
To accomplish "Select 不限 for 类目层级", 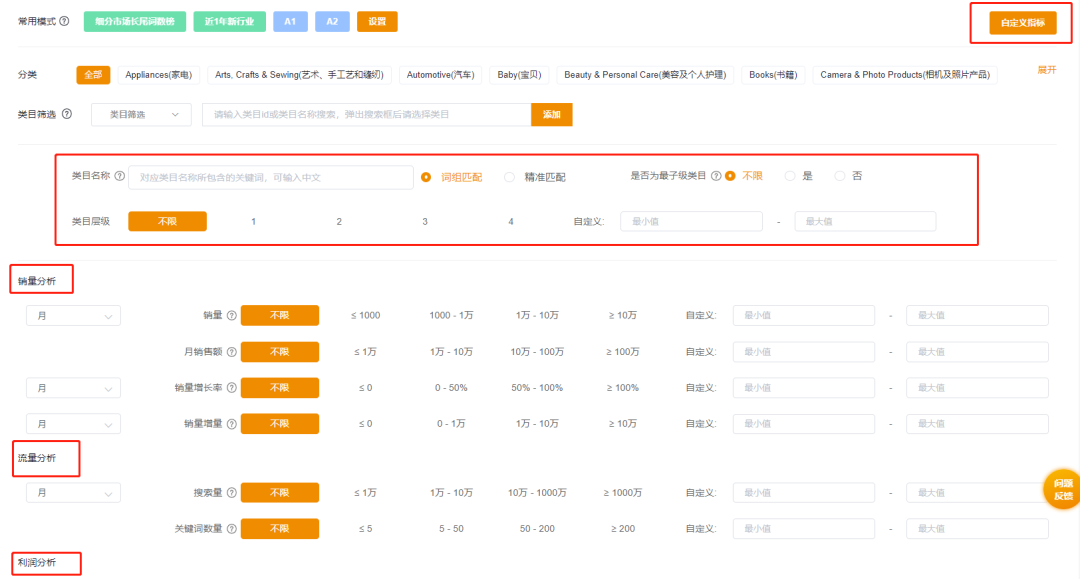I will point(167,221).
